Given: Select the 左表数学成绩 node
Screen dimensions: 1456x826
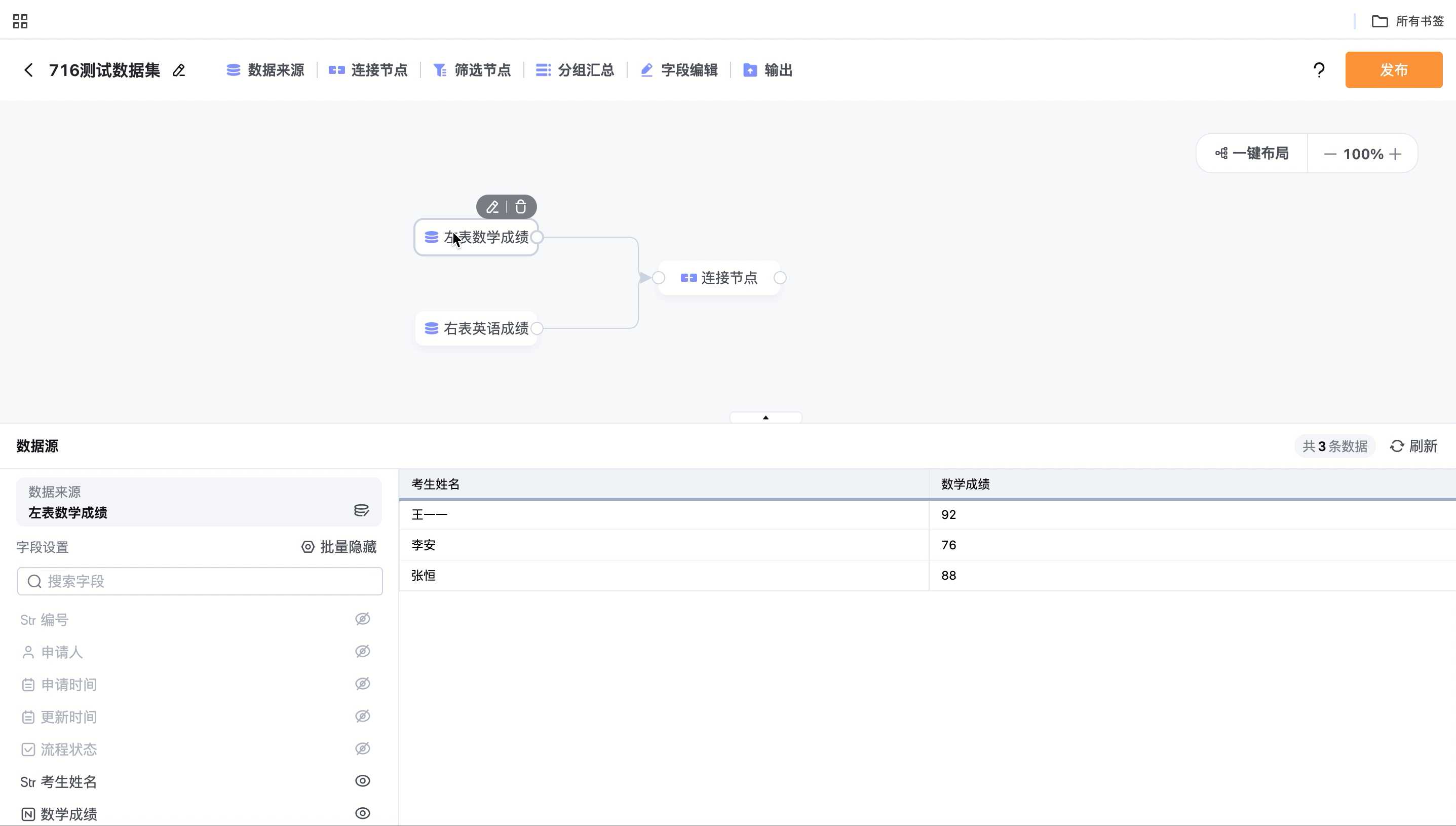Looking at the screenshot, I should (476, 237).
